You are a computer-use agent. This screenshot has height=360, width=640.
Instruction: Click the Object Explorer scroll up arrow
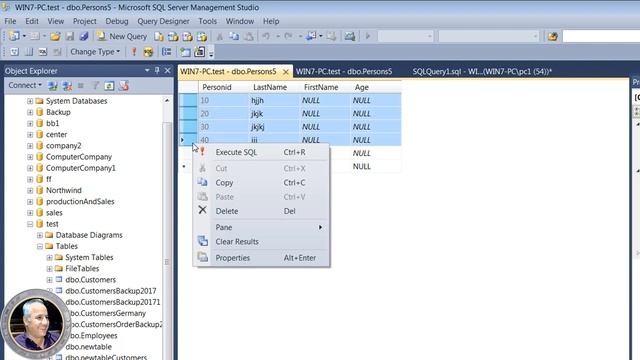[167, 100]
